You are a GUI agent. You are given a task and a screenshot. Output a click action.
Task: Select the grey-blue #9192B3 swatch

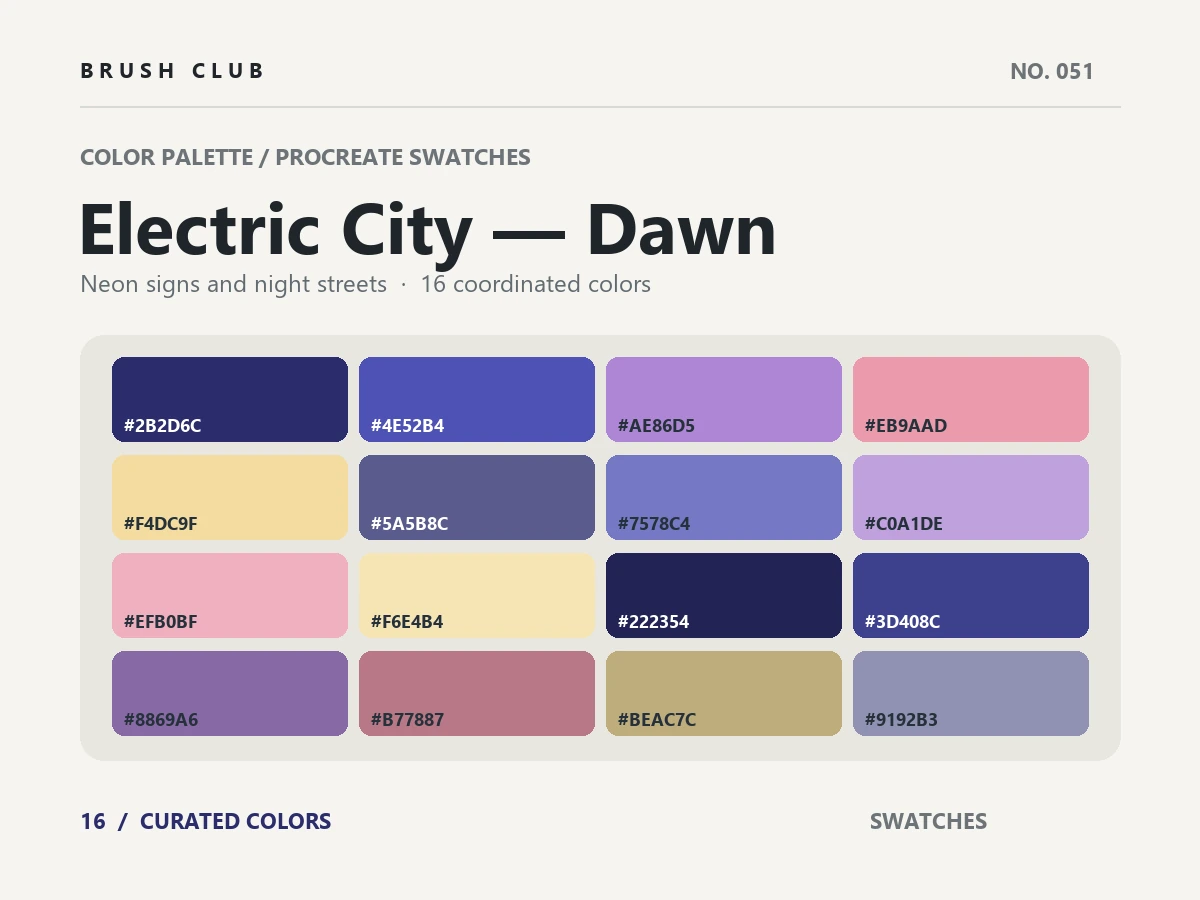point(971,694)
